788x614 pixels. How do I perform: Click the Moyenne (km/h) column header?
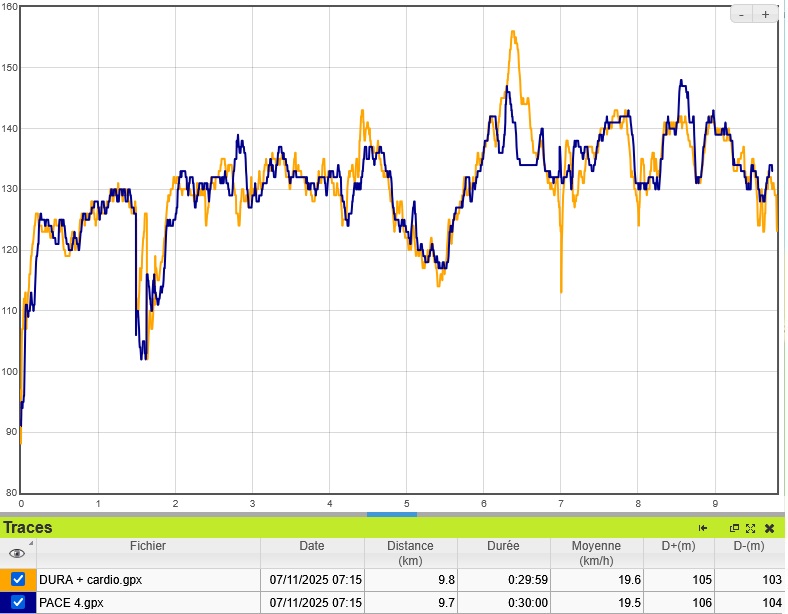[596, 553]
